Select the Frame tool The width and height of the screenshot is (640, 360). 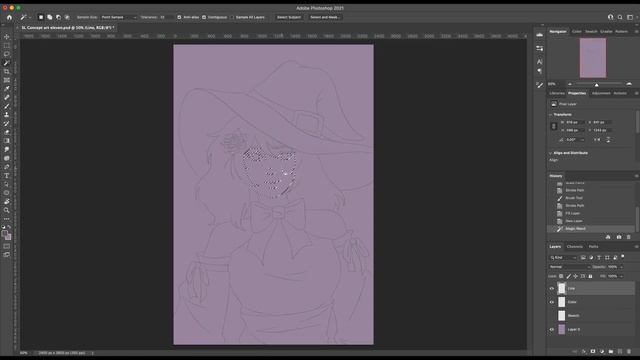pos(7,80)
